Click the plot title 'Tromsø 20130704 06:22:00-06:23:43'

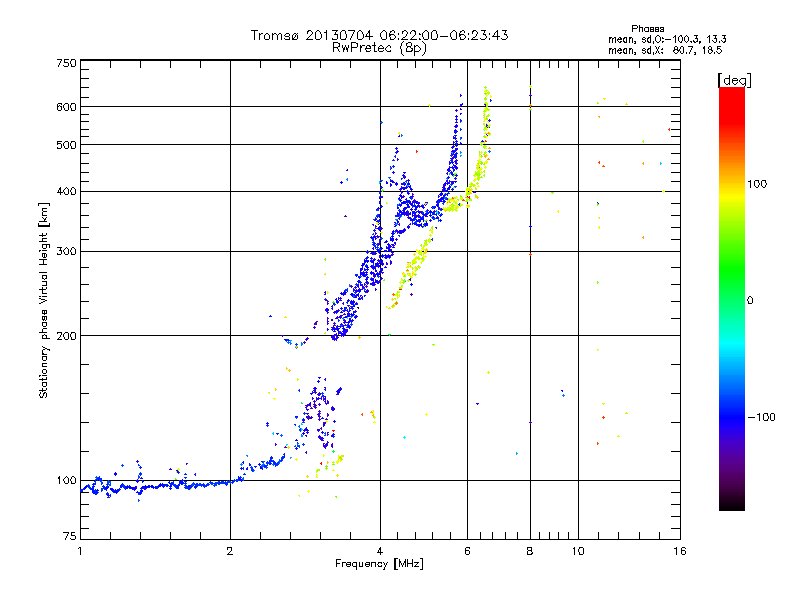click(379, 35)
